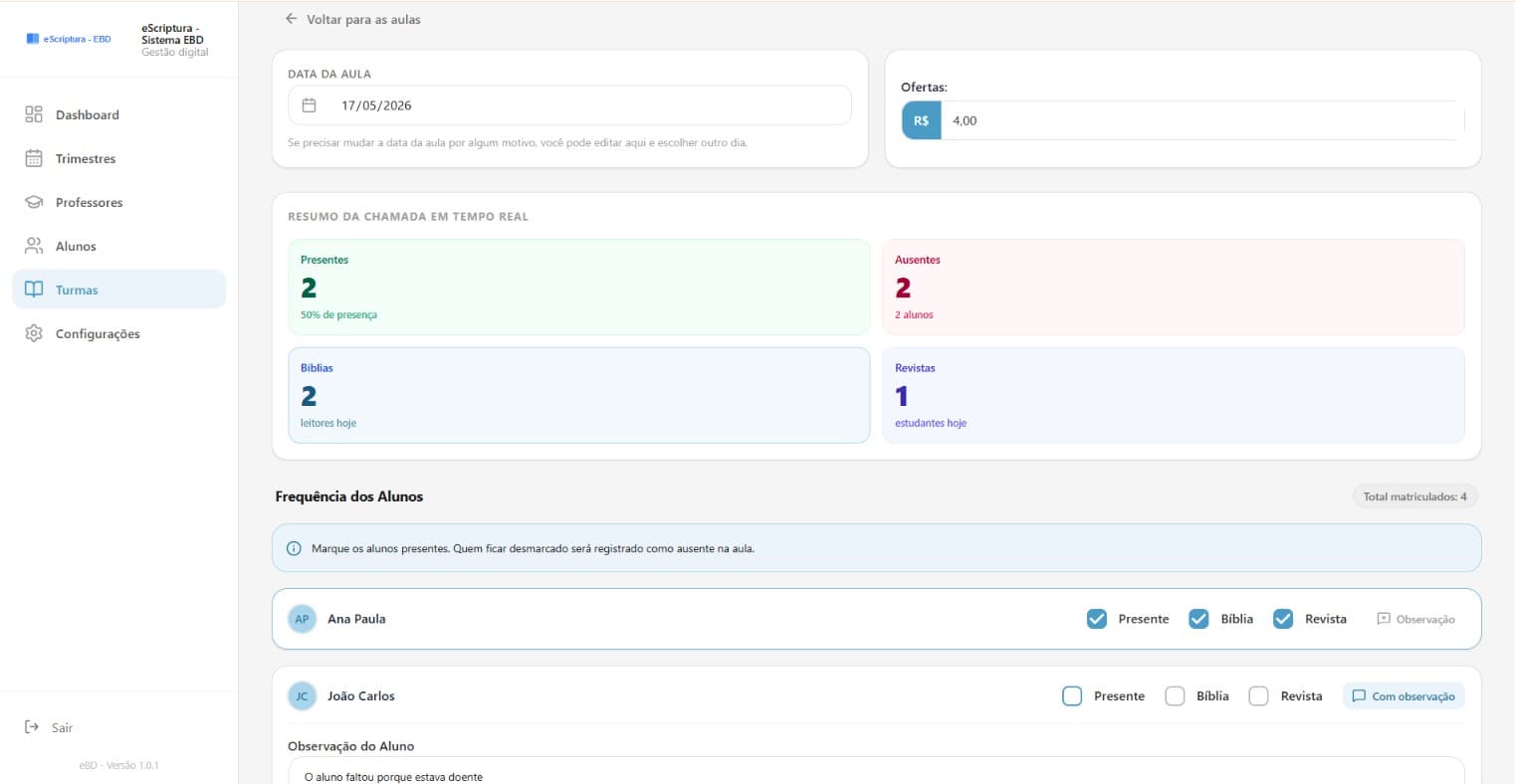Viewport: 1516px width, 784px height.
Task: Click the date field showing 17/05/2026
Action: click(569, 105)
